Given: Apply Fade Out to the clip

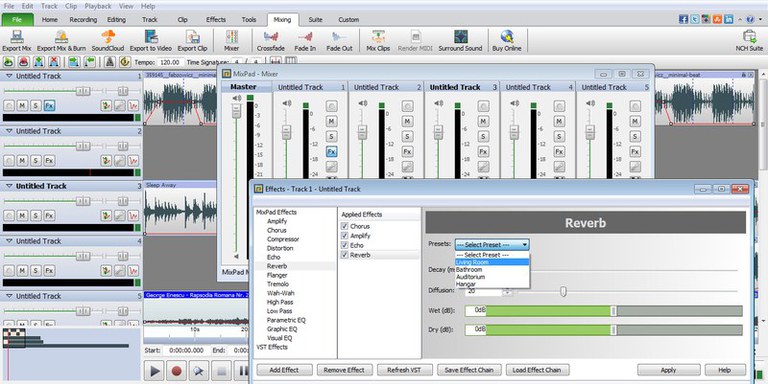Looking at the screenshot, I should point(339,40).
